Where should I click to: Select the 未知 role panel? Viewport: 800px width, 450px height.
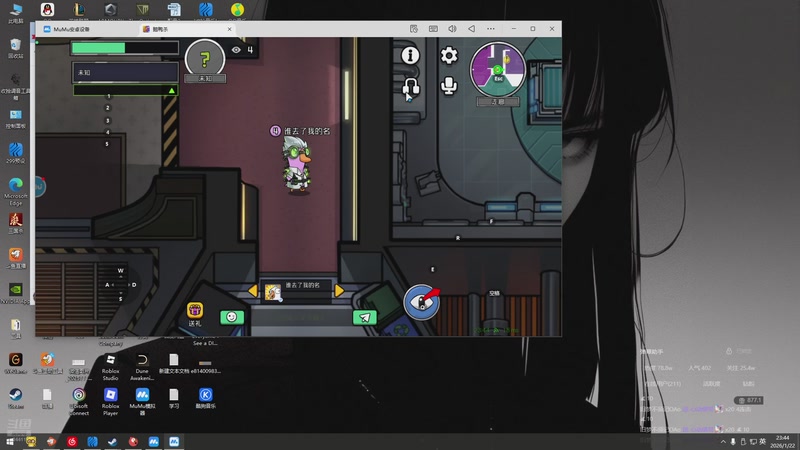click(x=125, y=72)
